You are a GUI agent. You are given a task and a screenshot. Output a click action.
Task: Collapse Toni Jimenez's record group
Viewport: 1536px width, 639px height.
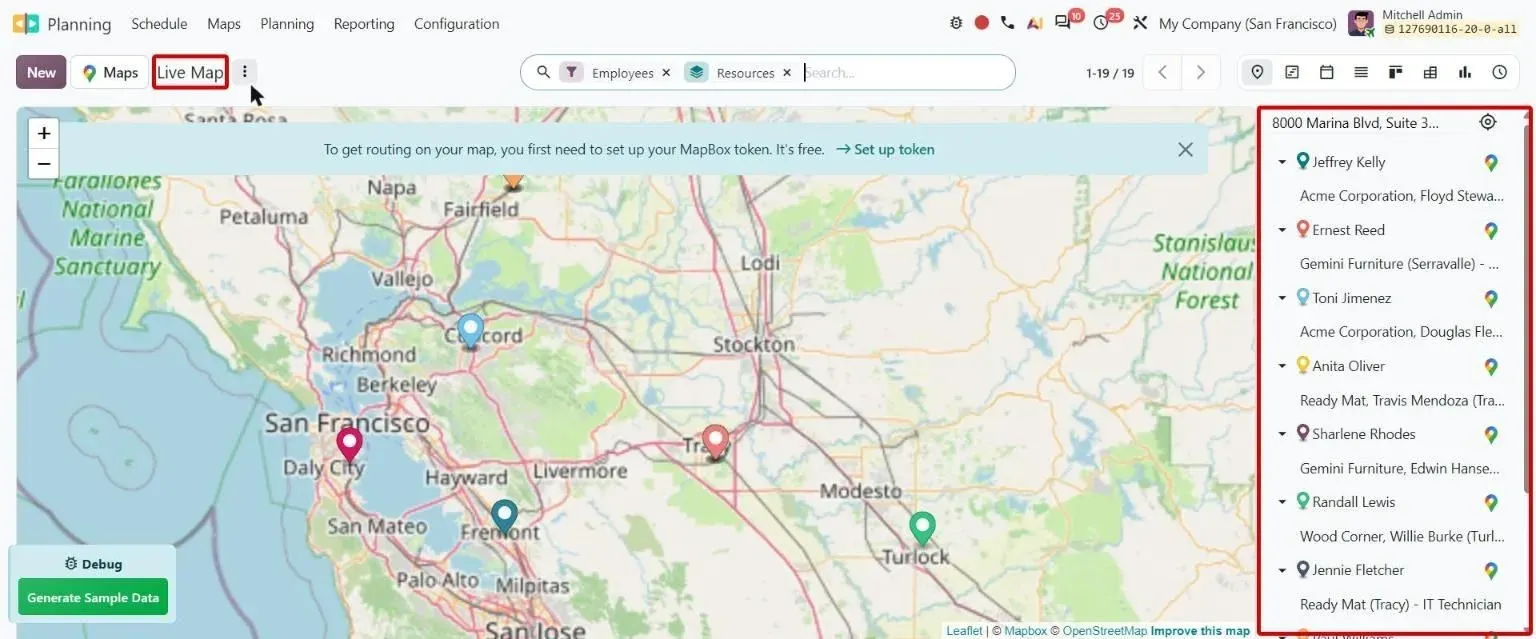point(1282,298)
